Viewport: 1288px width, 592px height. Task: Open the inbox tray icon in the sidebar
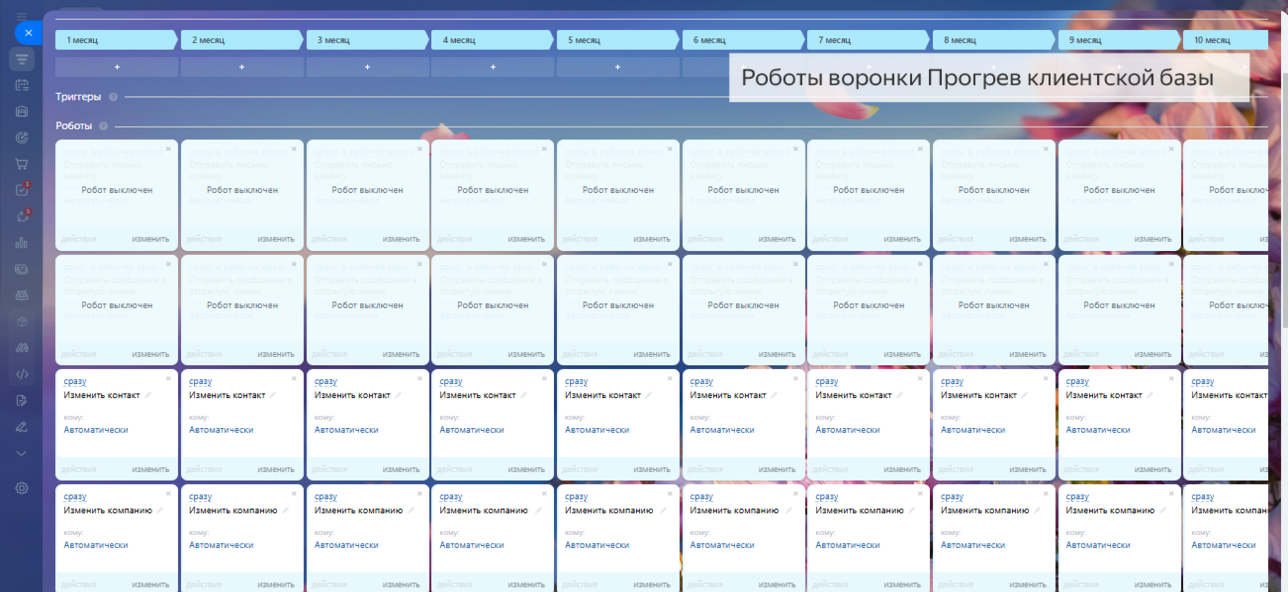coord(21,295)
